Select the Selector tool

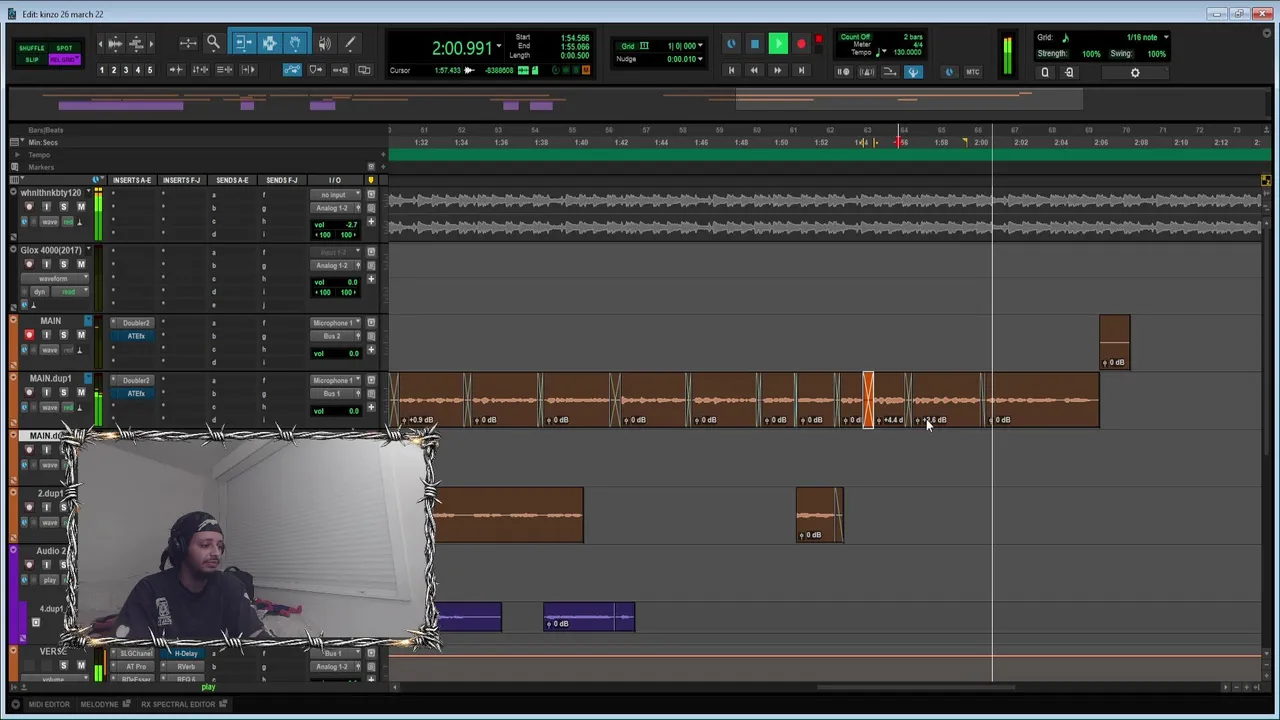269,43
